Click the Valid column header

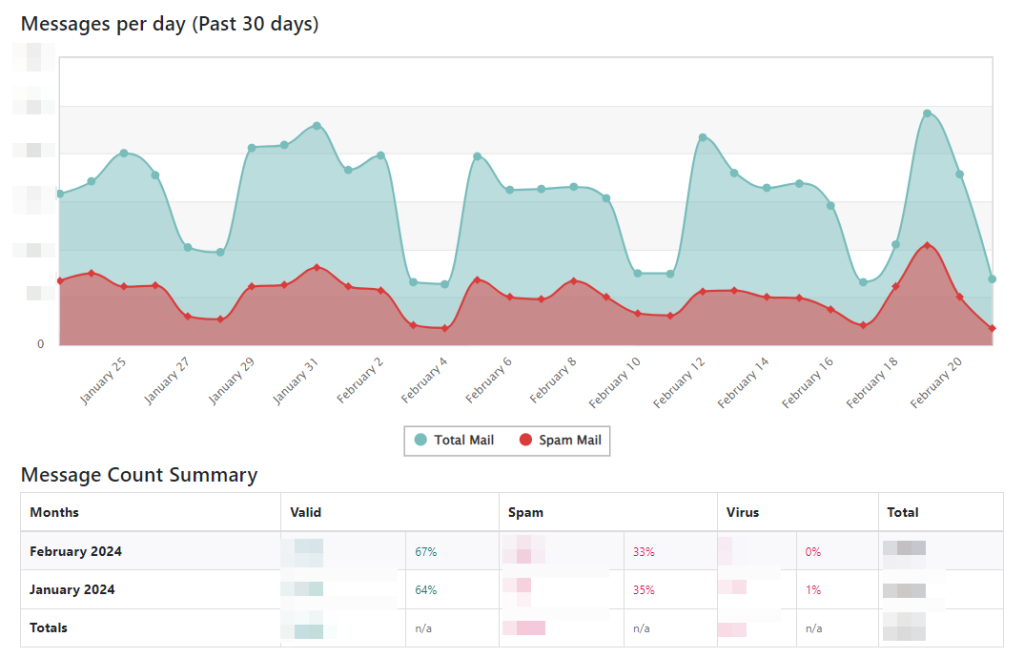tap(305, 512)
